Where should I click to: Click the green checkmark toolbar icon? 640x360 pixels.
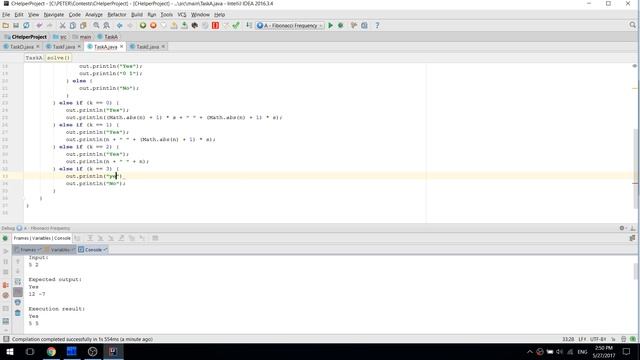236,25
